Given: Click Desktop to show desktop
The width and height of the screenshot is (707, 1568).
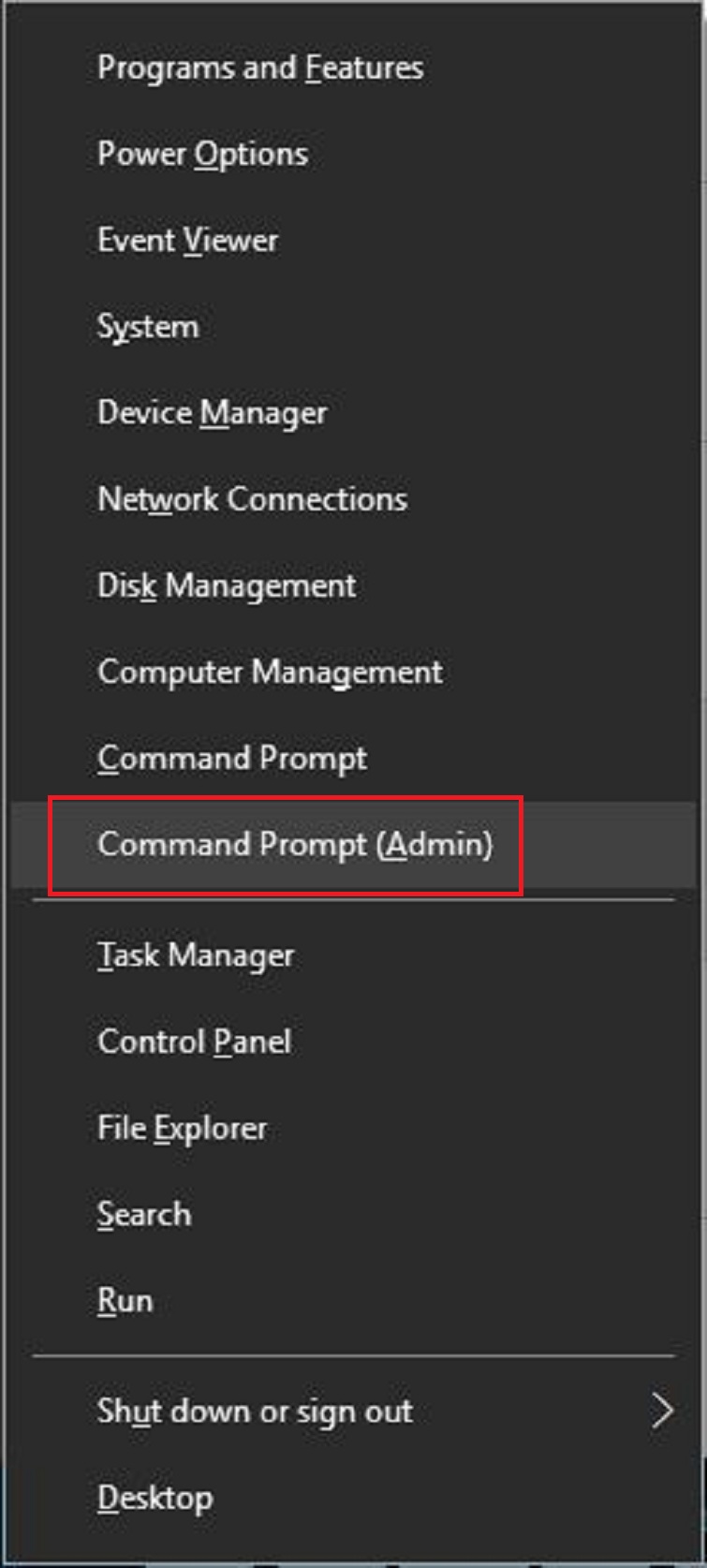Looking at the screenshot, I should coord(155,1498).
